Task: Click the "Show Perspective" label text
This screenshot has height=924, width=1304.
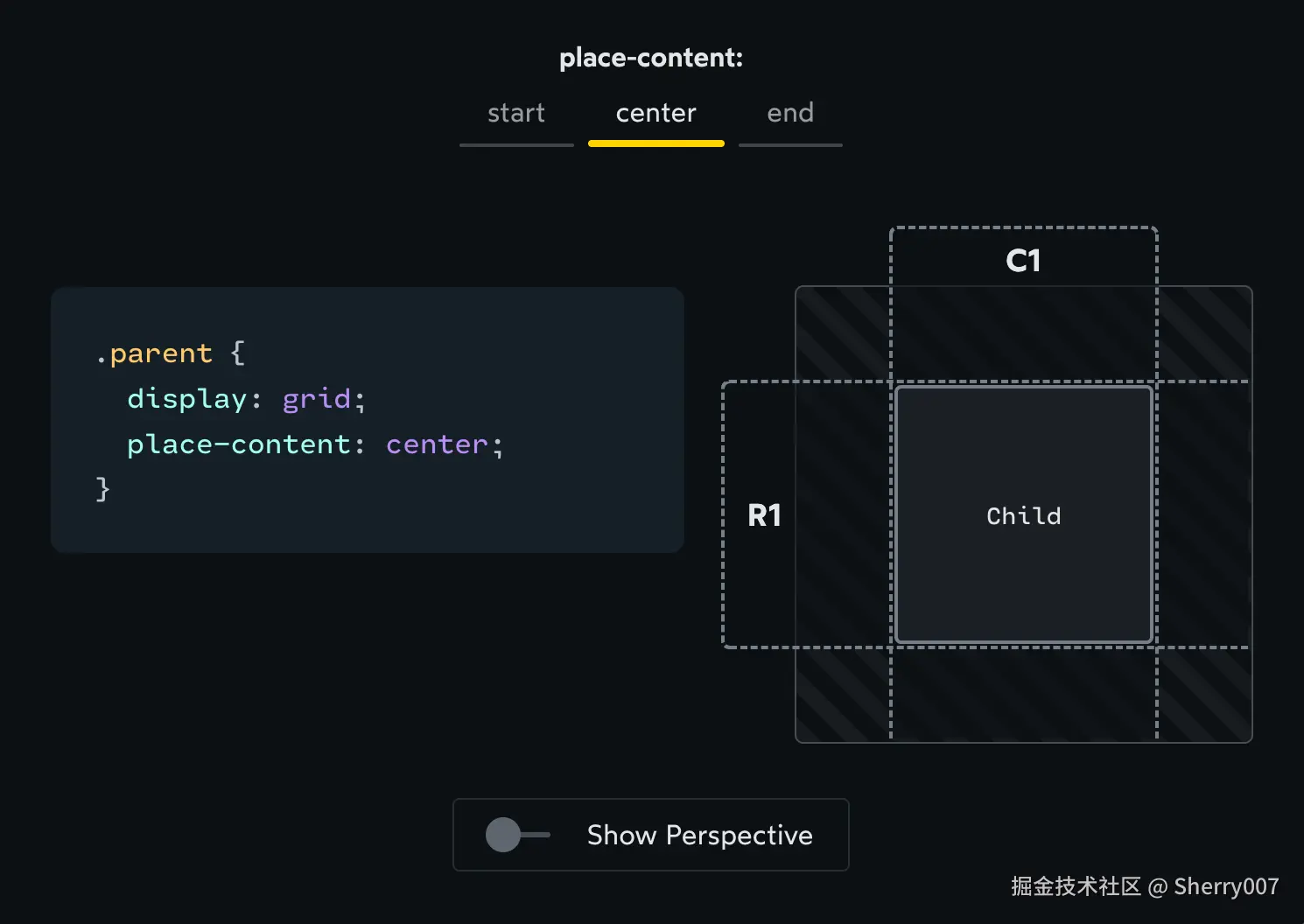Action: (x=699, y=835)
